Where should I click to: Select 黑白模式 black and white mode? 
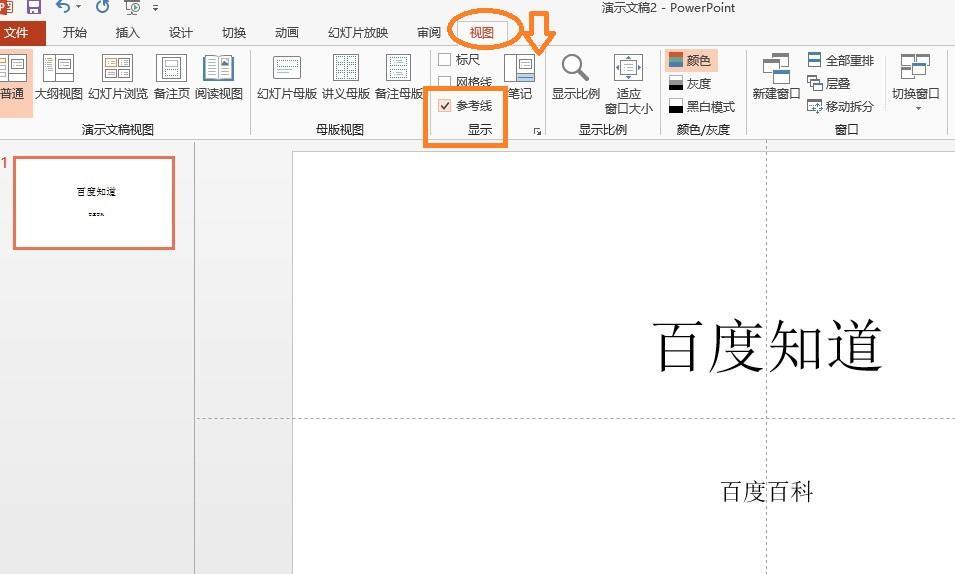(702, 107)
